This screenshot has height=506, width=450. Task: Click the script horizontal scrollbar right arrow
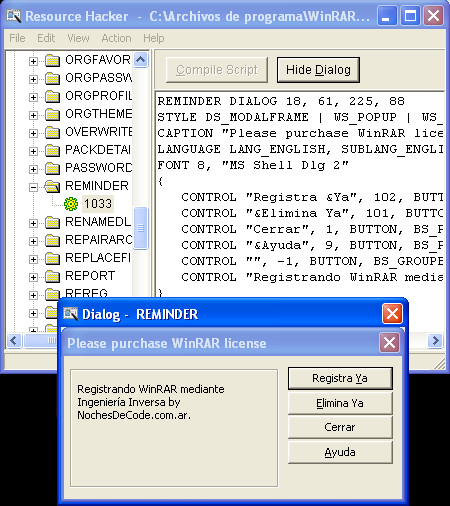coord(435,341)
